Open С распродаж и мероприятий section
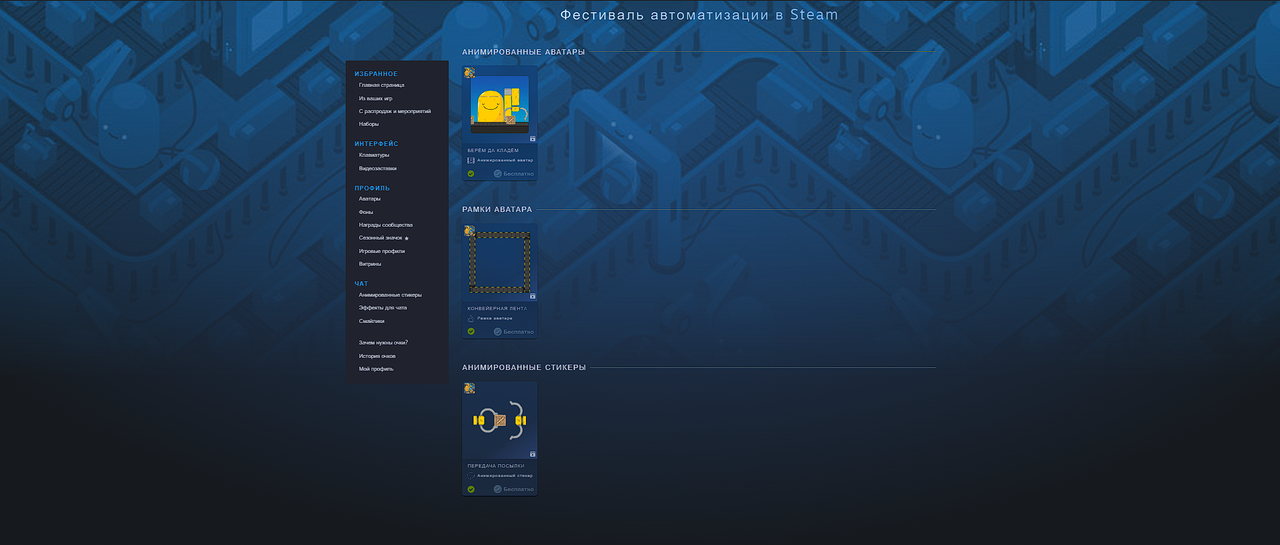 395,111
